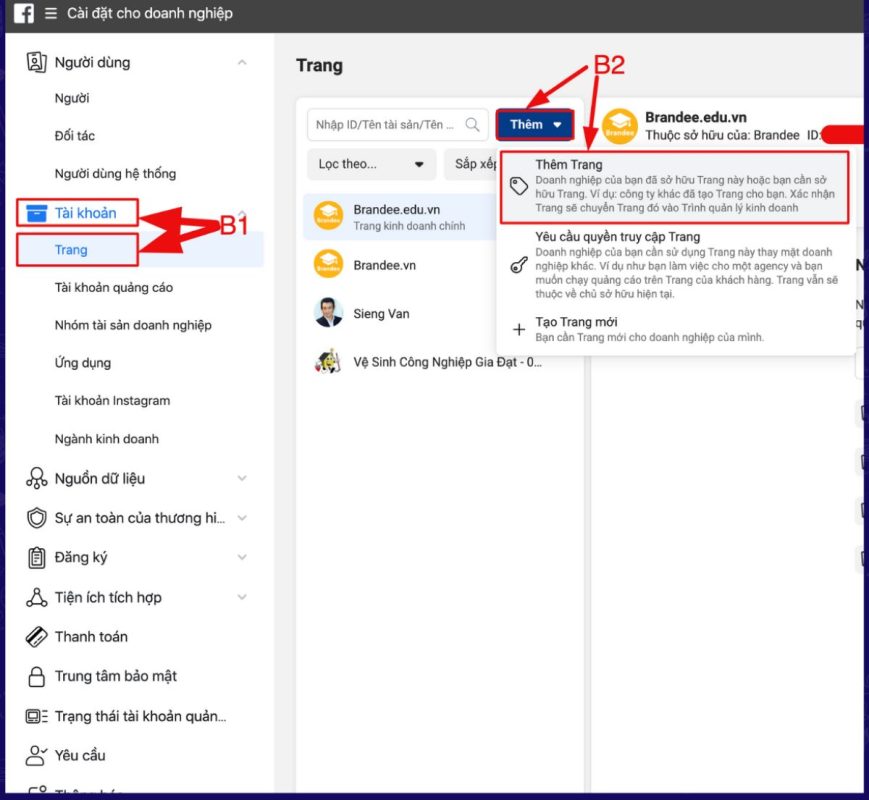Screen dimensions: 869x800
Task: Click the Cài đặt cho doanh nghiệp title
Action: tap(150, 13)
